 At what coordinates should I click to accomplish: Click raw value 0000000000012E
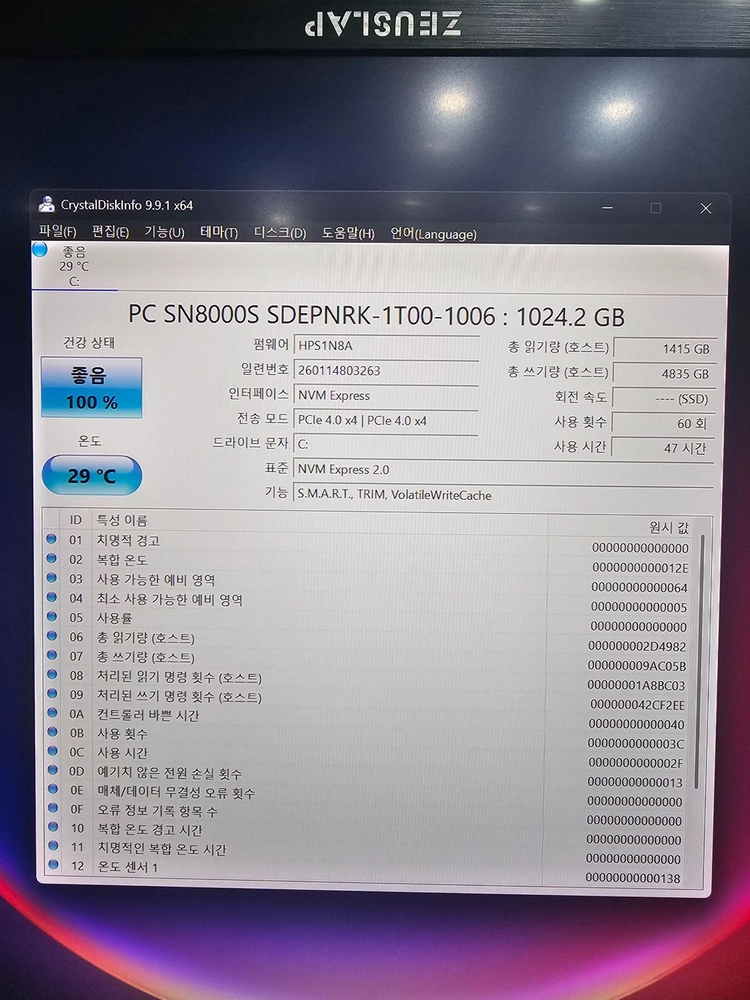(x=640, y=568)
